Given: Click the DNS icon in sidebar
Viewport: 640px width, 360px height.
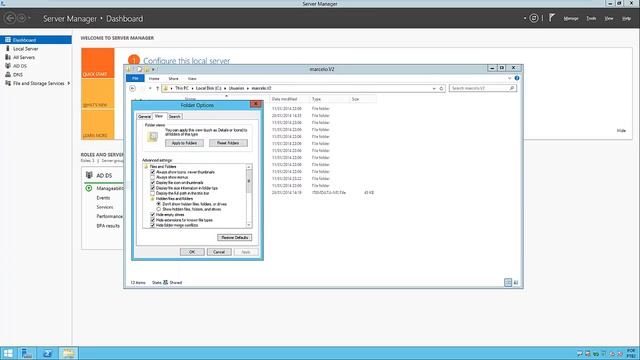Looking at the screenshot, I should (8, 74).
